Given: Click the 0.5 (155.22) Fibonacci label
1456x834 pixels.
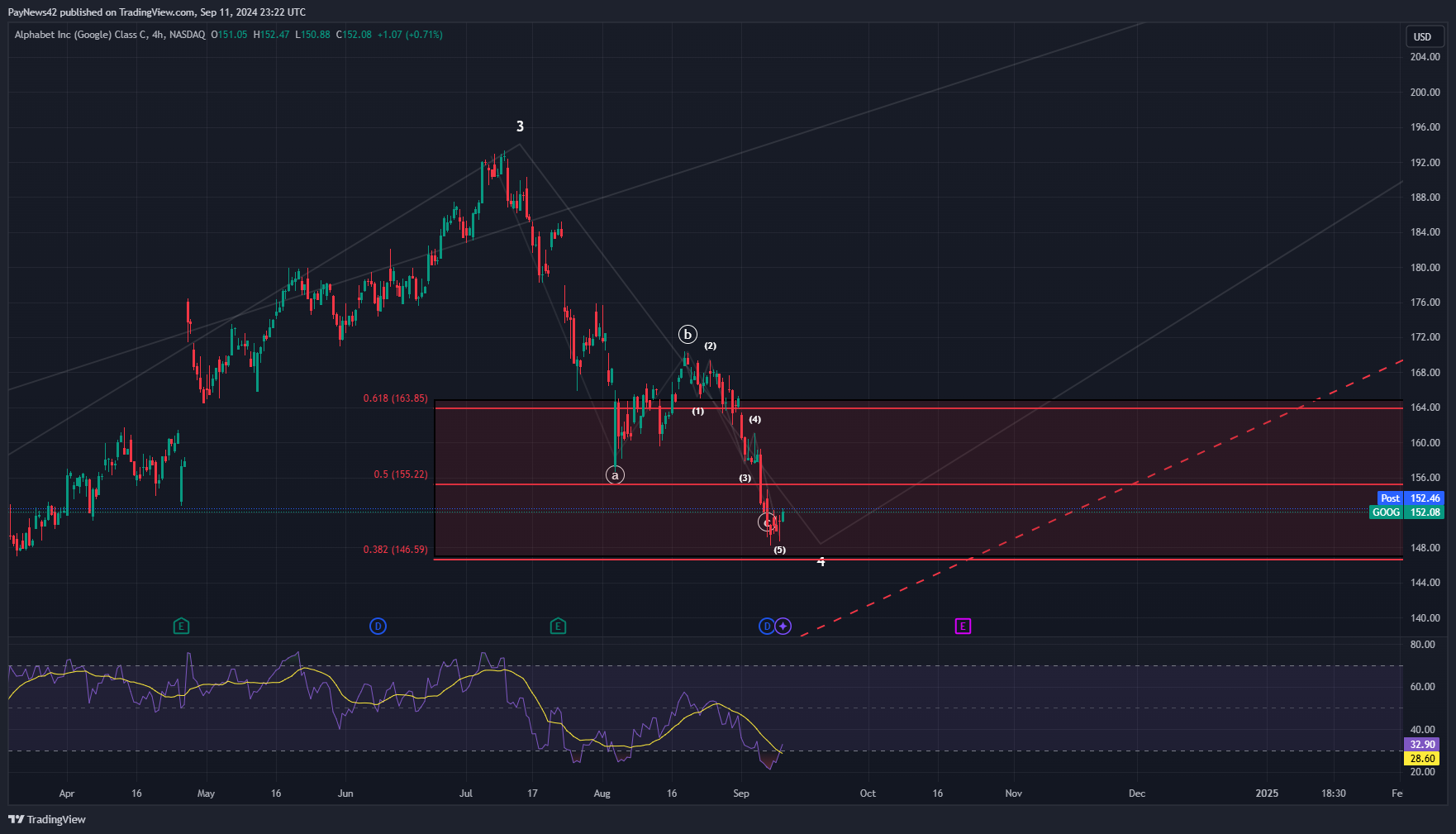Looking at the screenshot, I should (x=401, y=474).
